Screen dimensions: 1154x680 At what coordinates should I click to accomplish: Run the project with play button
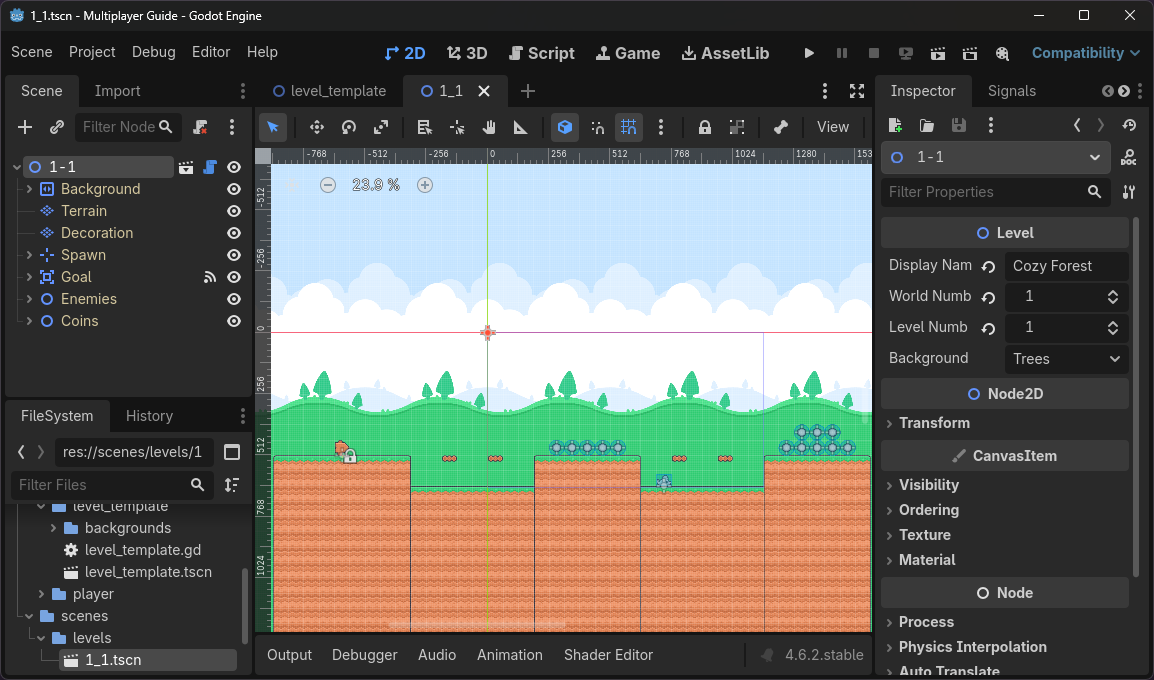(x=809, y=53)
